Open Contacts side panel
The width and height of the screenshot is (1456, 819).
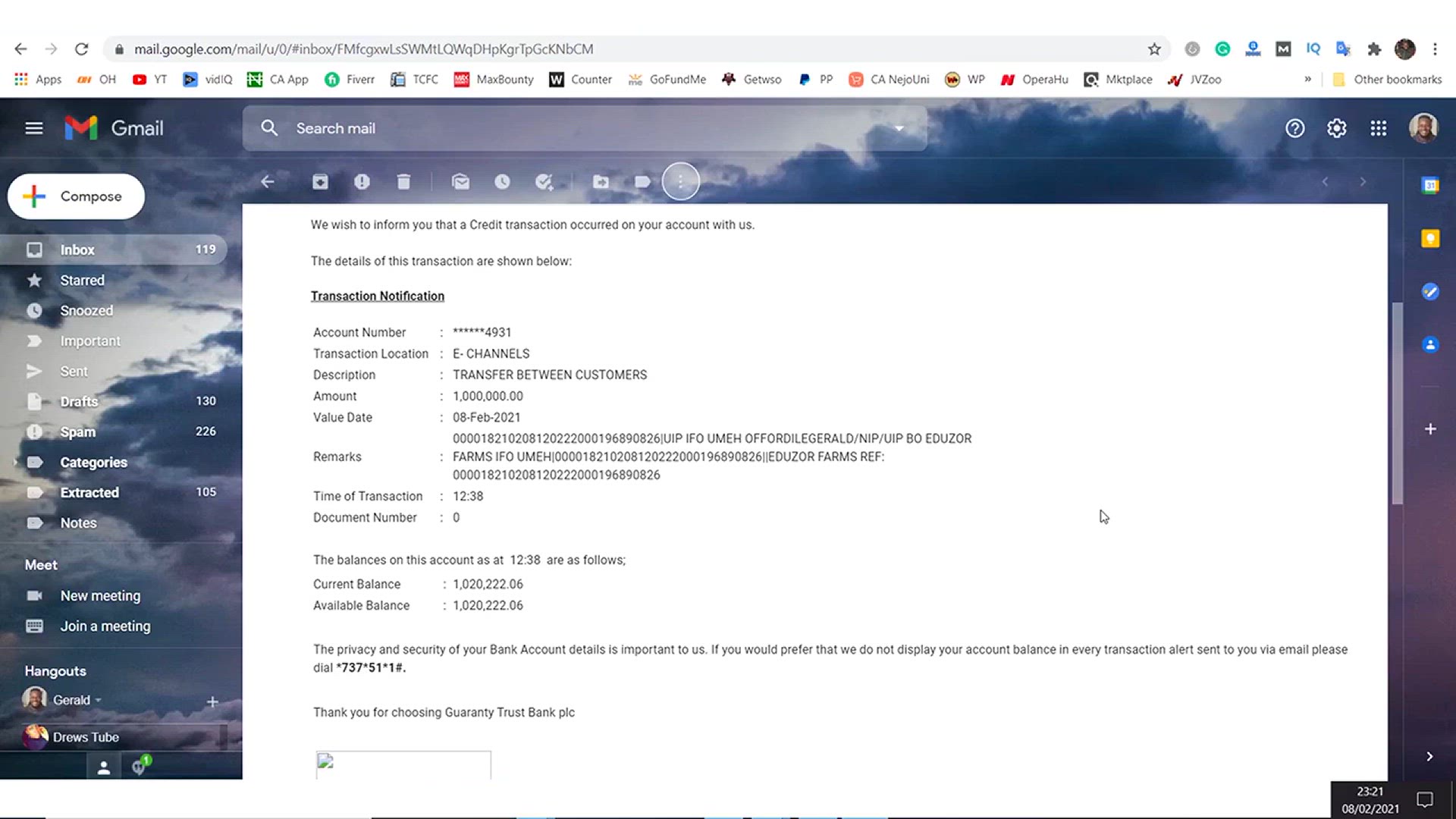click(x=1429, y=345)
